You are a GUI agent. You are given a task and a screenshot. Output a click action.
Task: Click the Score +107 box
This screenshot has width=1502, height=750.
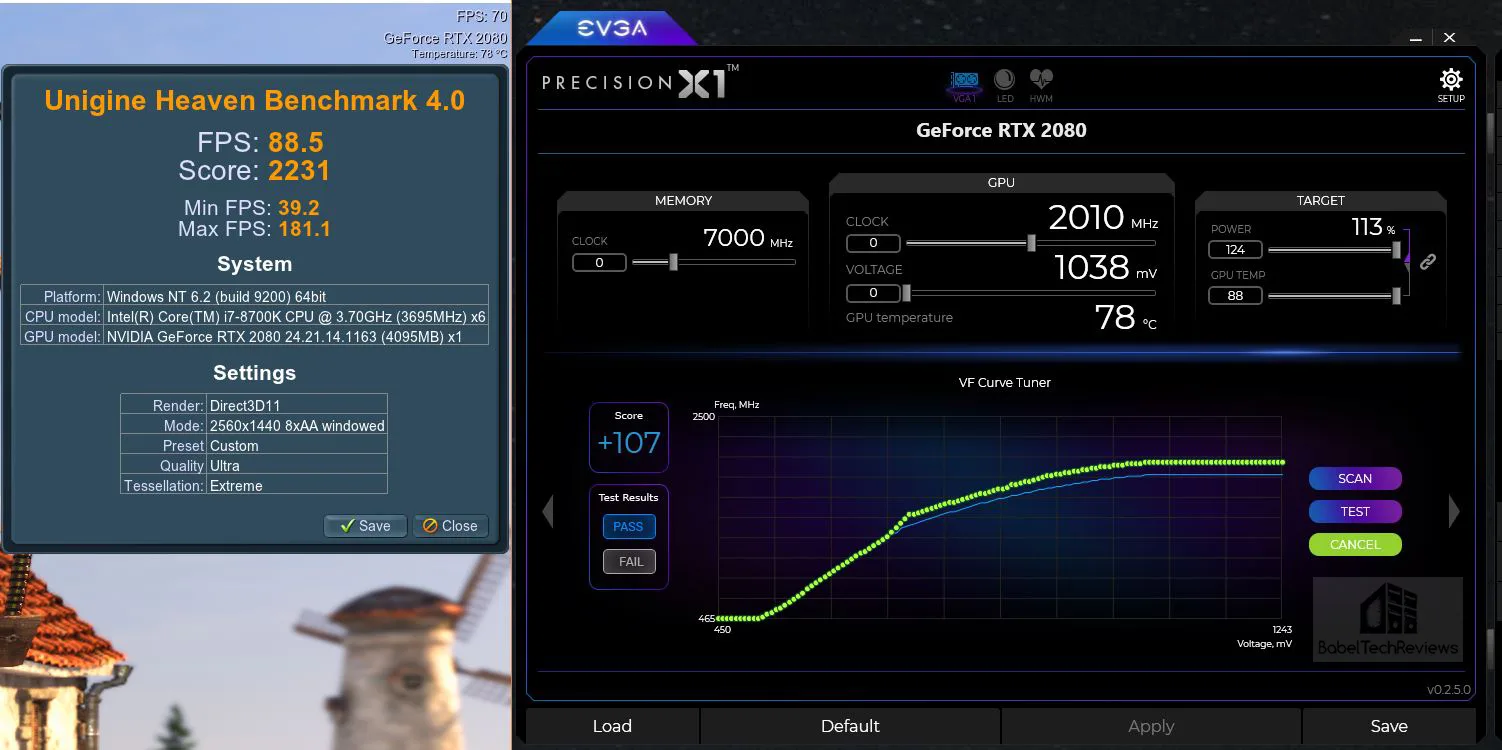tap(629, 437)
